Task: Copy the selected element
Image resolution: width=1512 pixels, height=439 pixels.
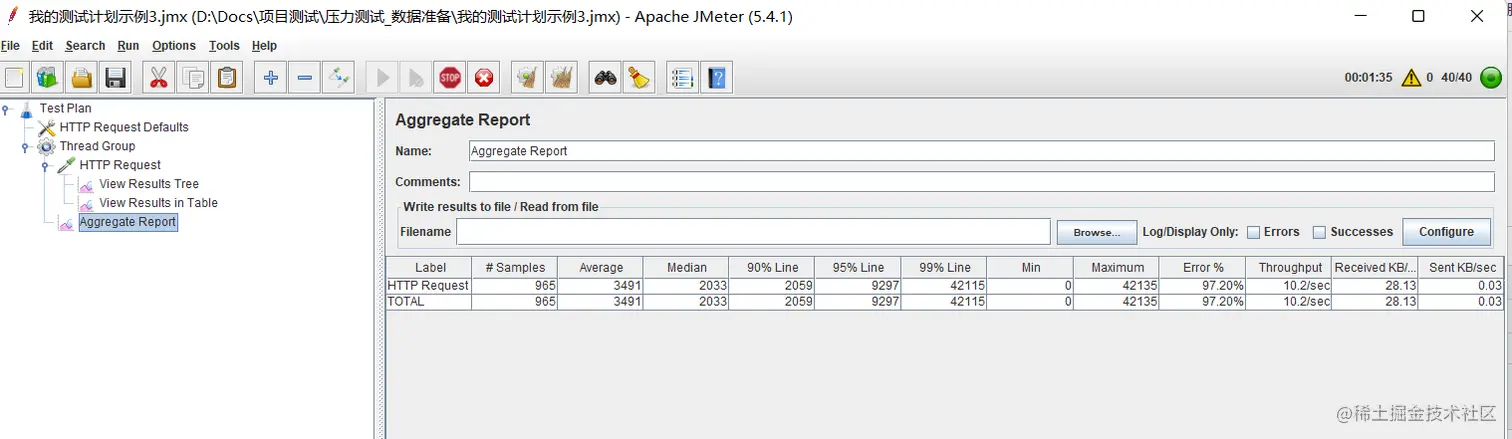Action: click(x=193, y=77)
